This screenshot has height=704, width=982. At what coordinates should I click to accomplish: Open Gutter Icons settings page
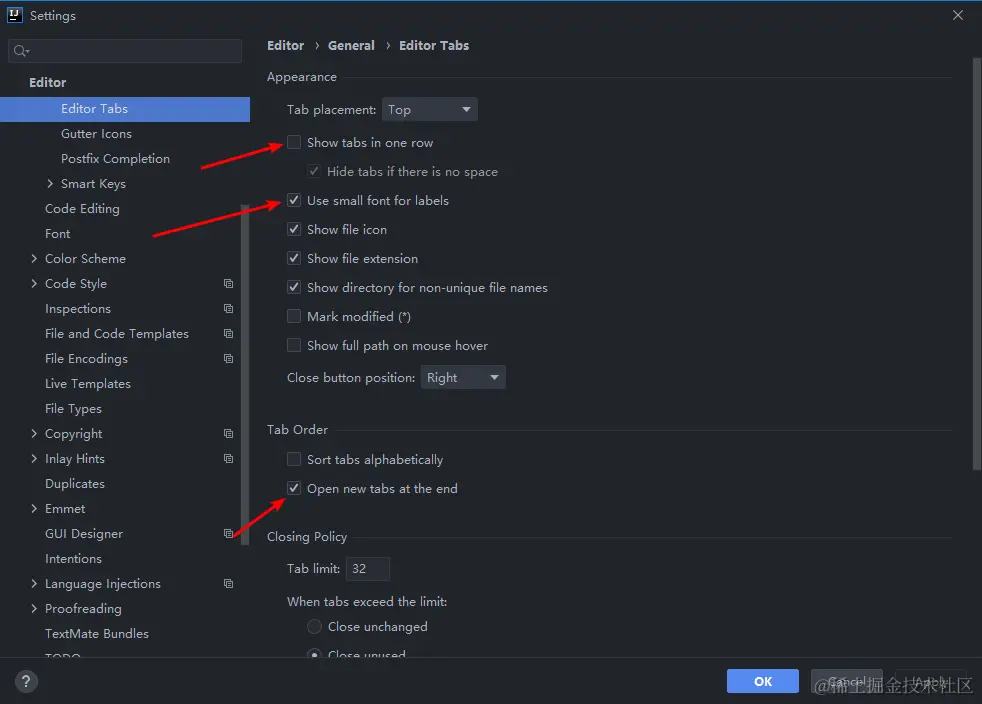click(x=96, y=133)
